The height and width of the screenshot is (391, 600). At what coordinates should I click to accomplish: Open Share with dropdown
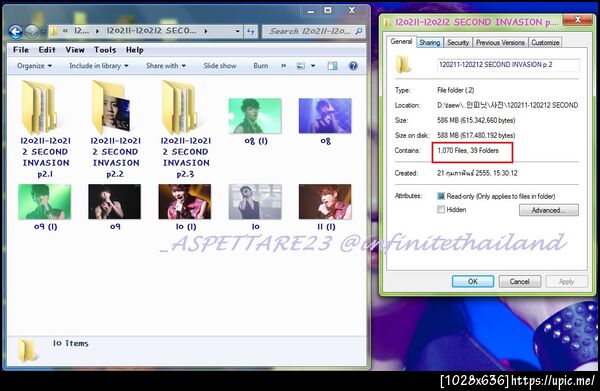[x=166, y=66]
